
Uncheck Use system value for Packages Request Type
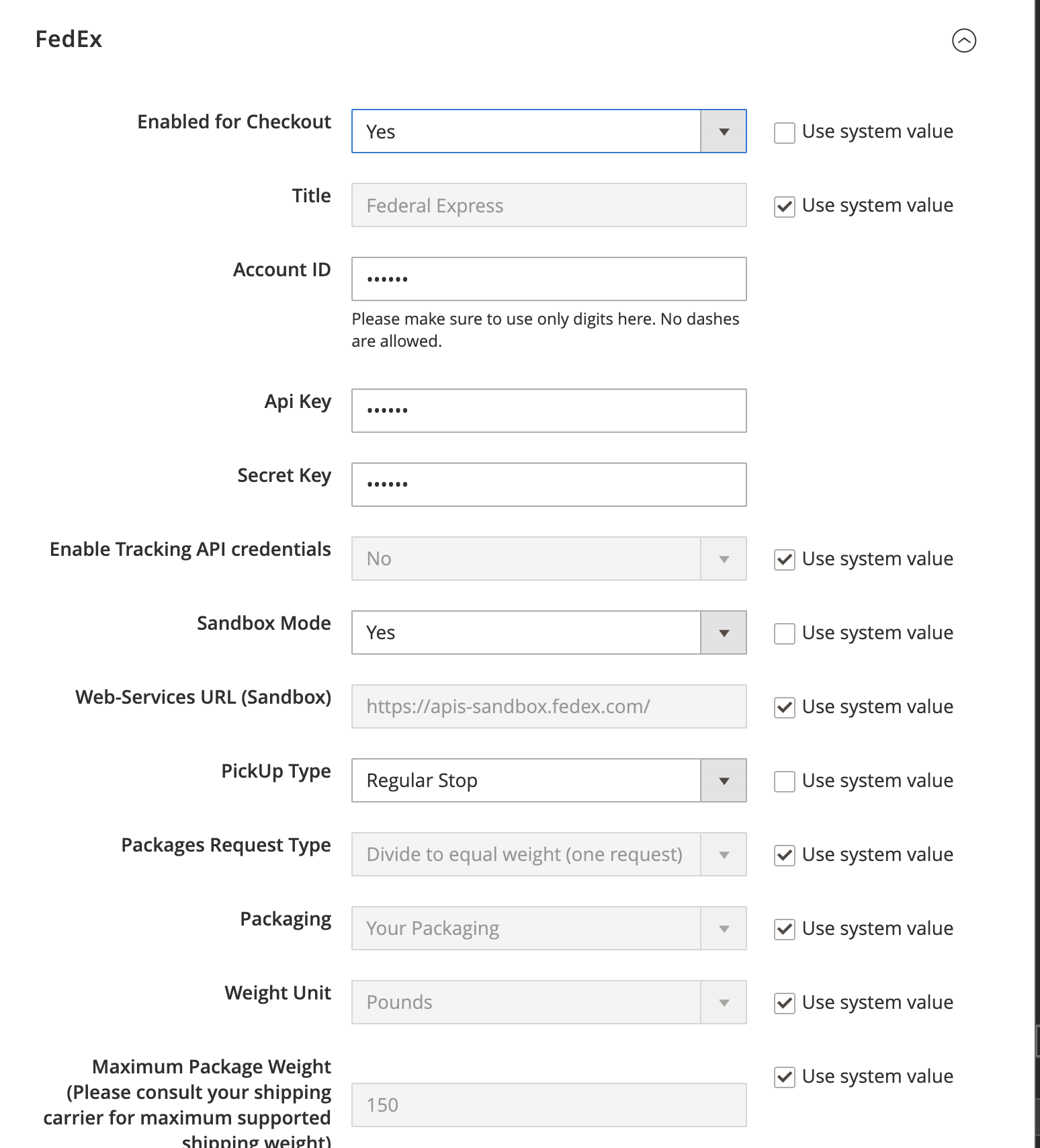click(x=784, y=856)
